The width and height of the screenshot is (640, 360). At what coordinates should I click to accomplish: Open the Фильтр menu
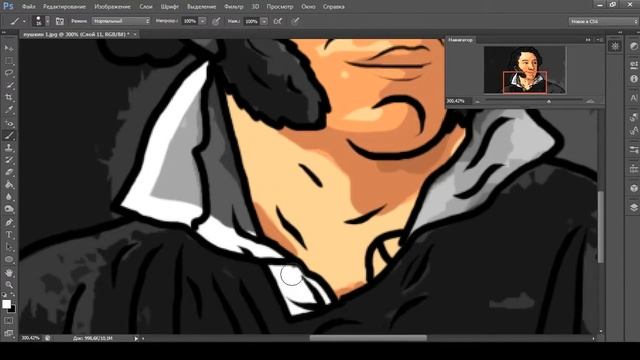click(x=233, y=7)
